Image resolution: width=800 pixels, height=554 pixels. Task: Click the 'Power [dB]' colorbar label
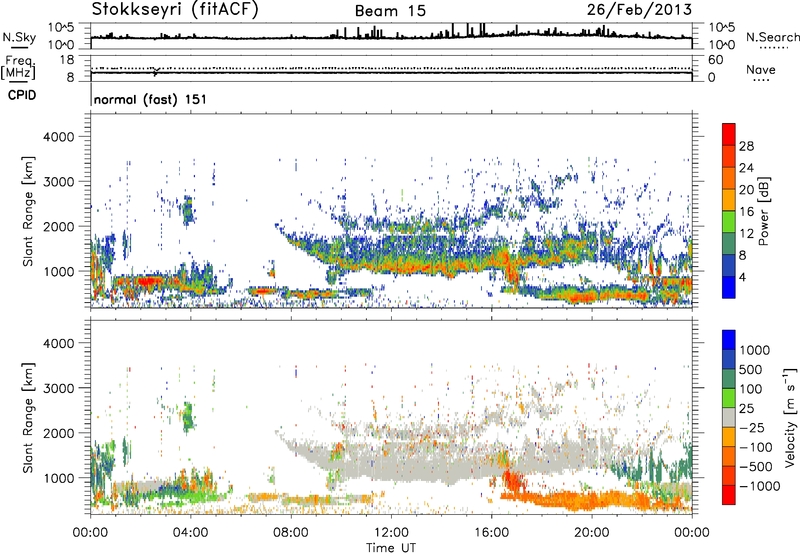tap(764, 211)
